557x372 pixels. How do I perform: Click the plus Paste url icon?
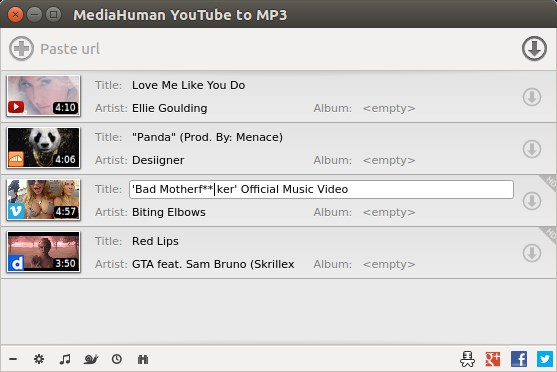21,48
